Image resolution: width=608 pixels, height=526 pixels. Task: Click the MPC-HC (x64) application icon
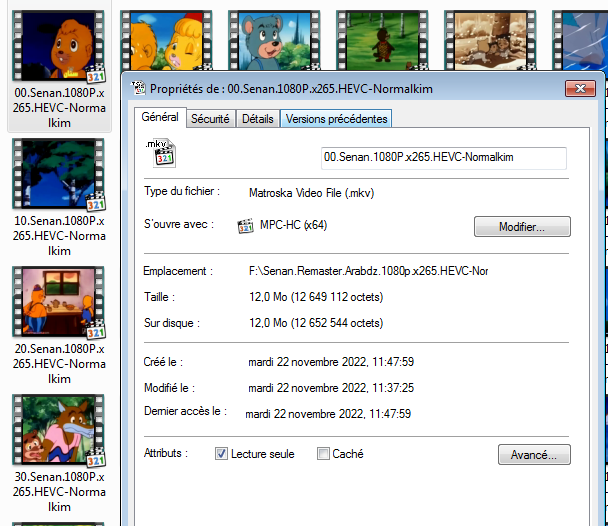245,226
